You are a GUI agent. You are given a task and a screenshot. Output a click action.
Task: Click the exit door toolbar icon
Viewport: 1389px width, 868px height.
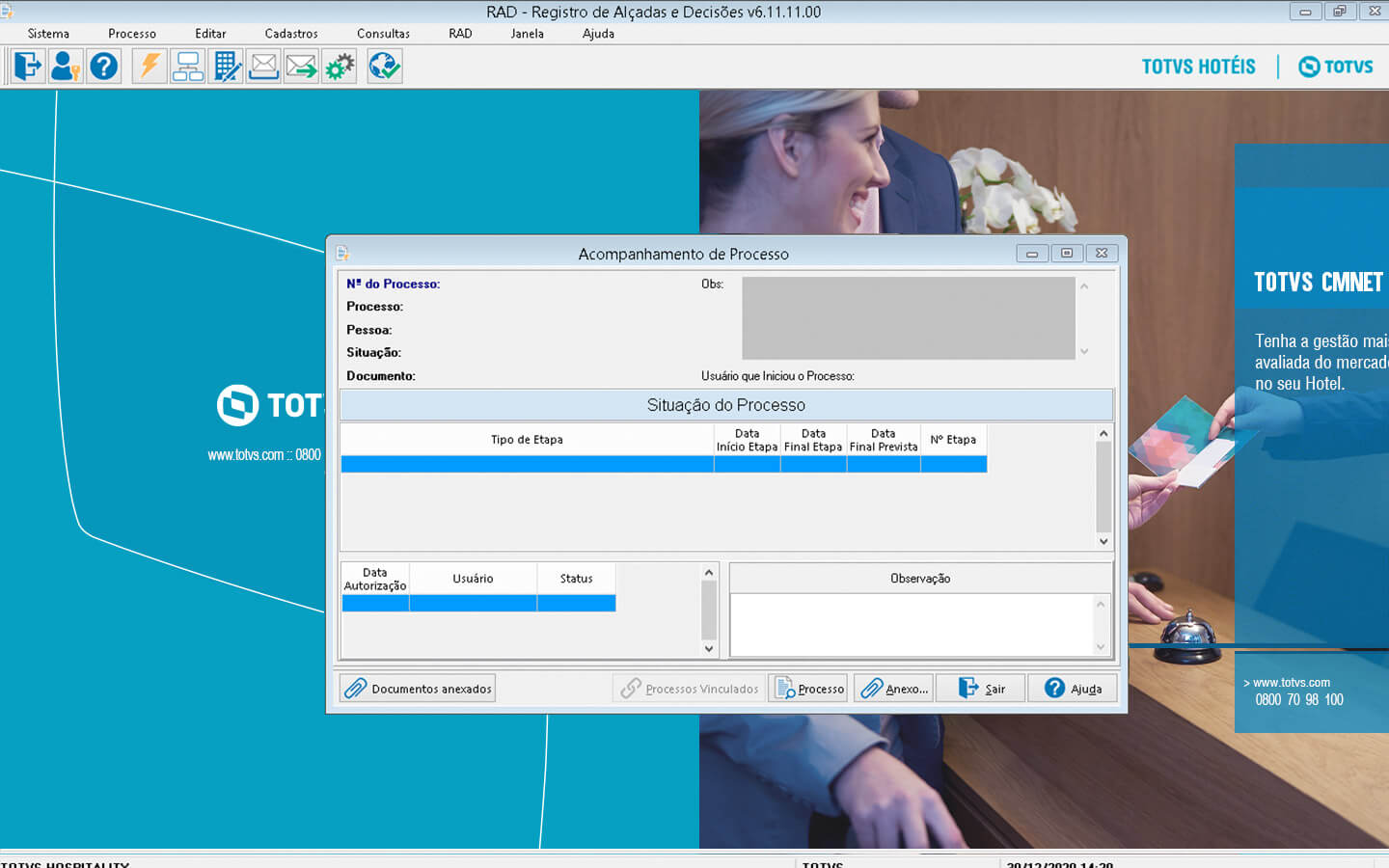(x=28, y=67)
